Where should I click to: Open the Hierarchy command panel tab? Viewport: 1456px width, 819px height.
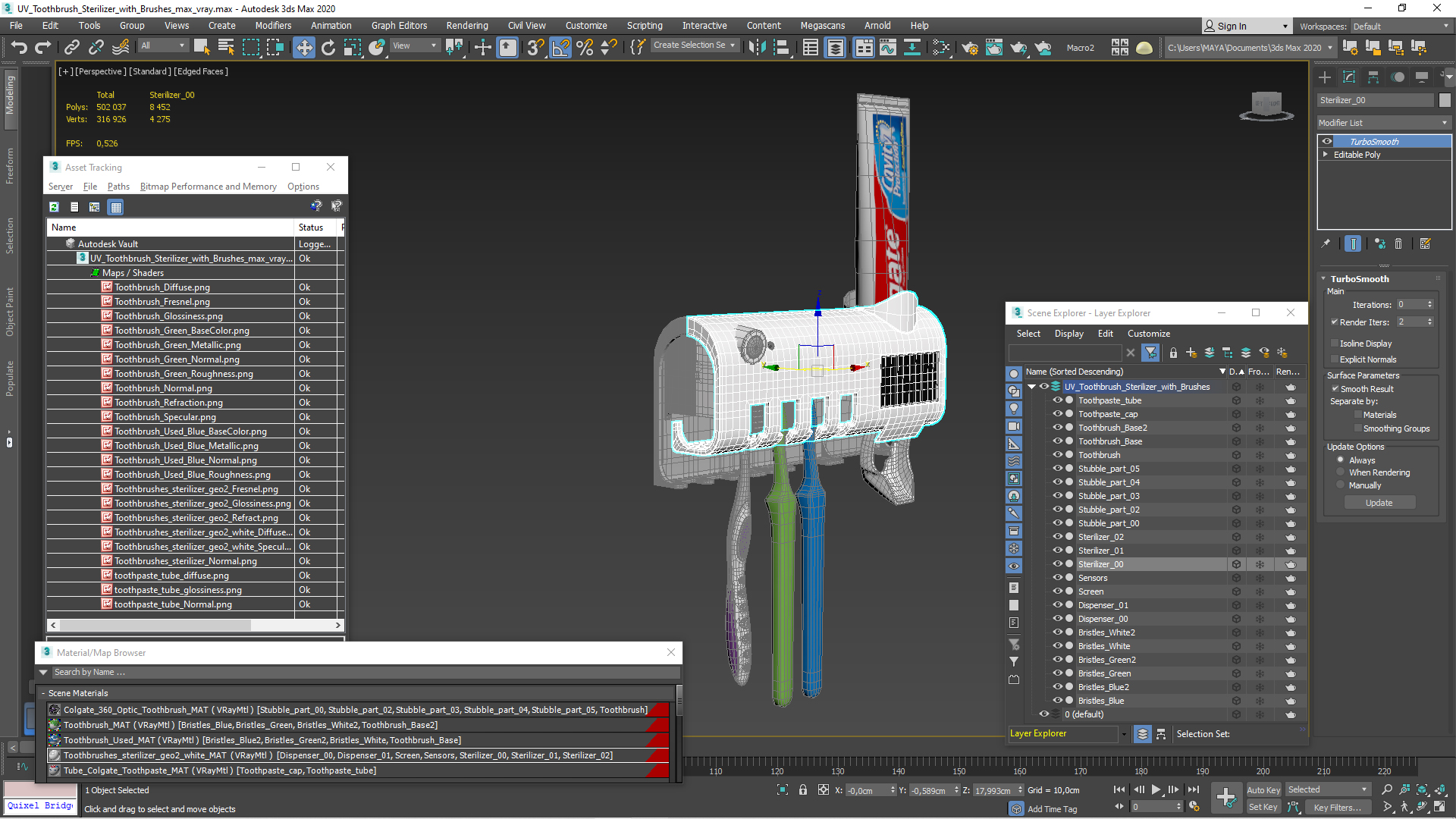pos(1373,77)
